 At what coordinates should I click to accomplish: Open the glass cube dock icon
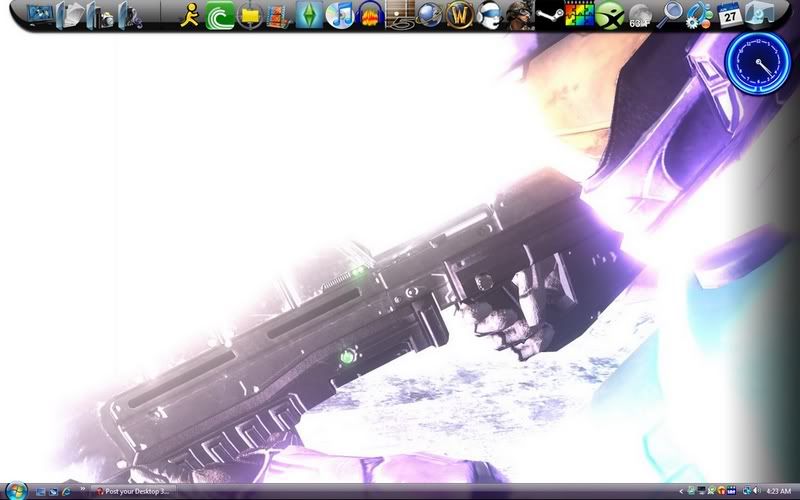coord(759,14)
